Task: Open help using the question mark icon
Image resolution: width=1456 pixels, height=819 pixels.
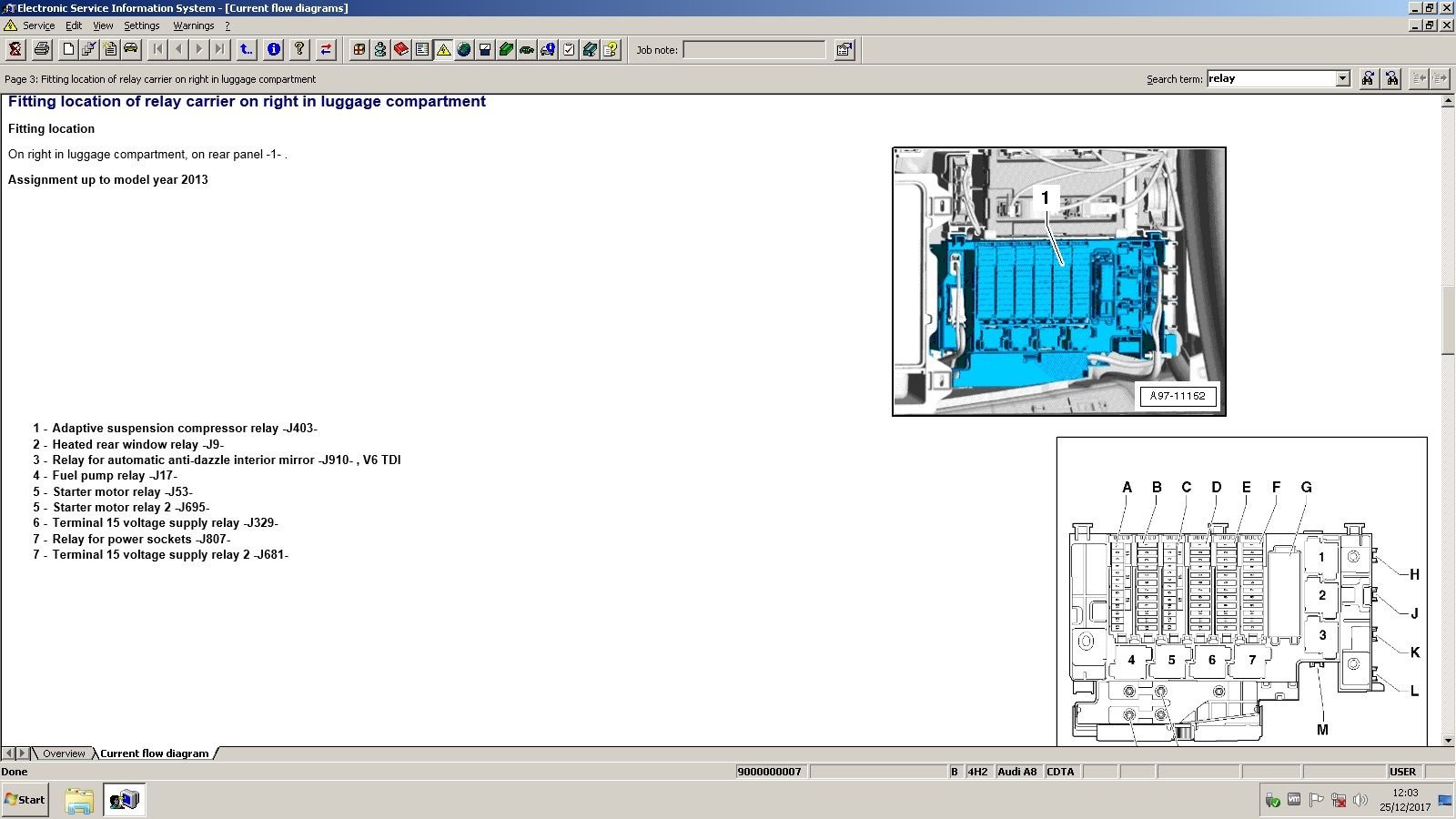Action: click(298, 50)
